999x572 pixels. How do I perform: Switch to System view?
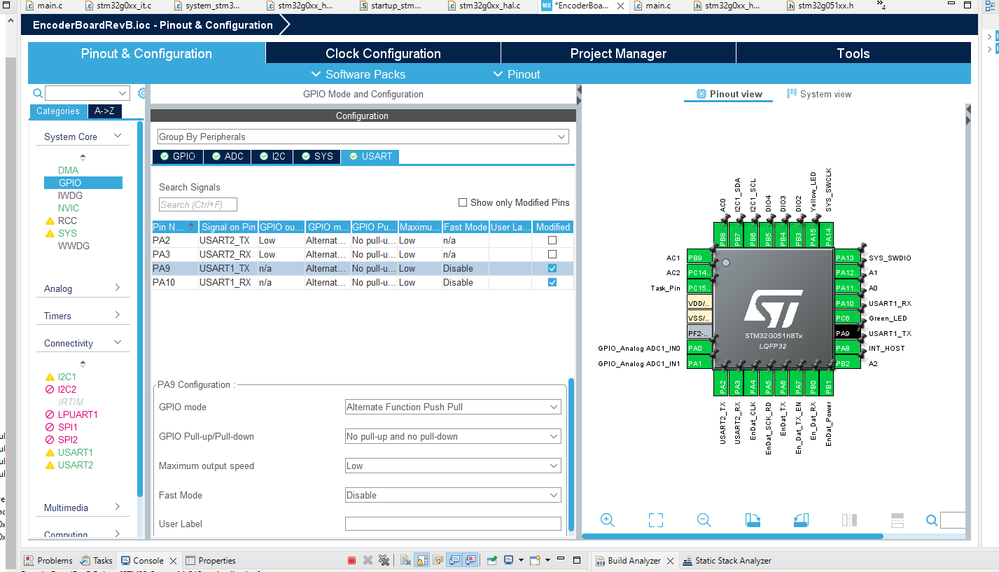pos(819,94)
